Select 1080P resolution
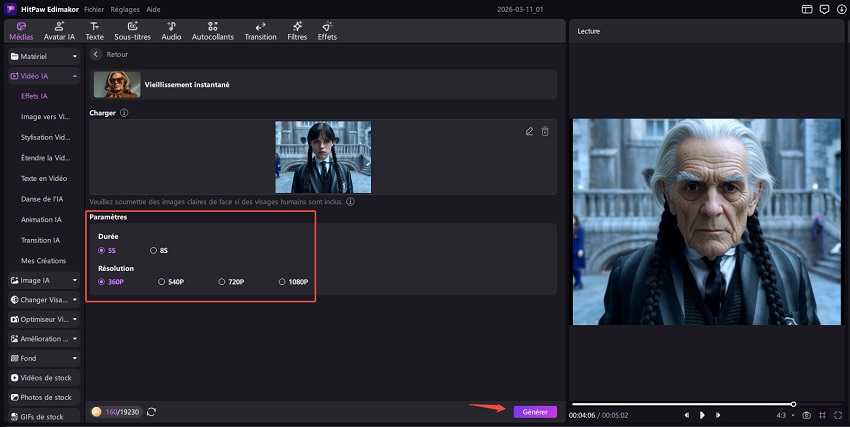The image size is (850, 427). coord(293,282)
